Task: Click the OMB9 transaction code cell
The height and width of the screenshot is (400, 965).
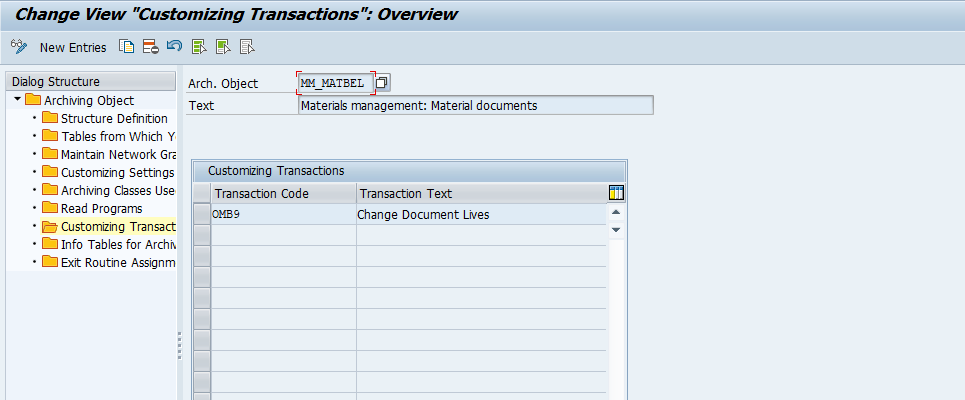Action: pos(284,214)
